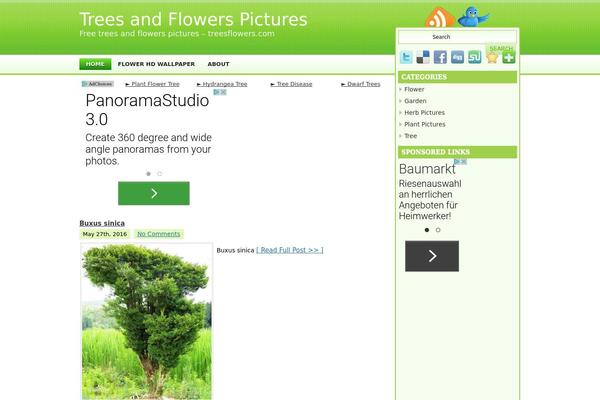This screenshot has width=600, height=400.
Task: Click the blue Twitter bird icon
Action: (473, 16)
